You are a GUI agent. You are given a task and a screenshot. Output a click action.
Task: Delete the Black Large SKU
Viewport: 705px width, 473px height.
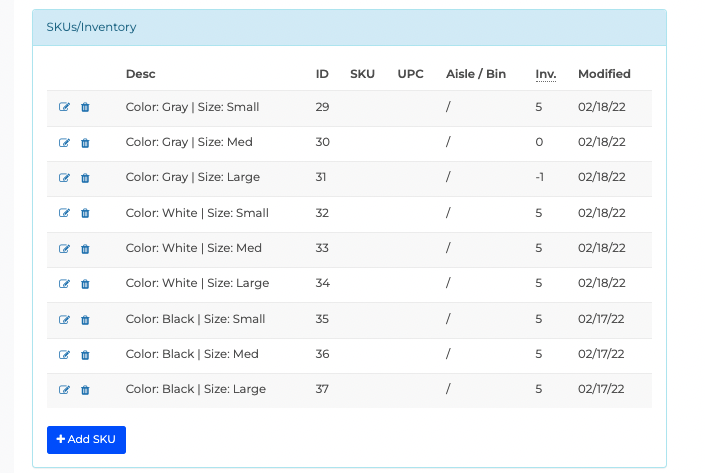[x=85, y=390]
